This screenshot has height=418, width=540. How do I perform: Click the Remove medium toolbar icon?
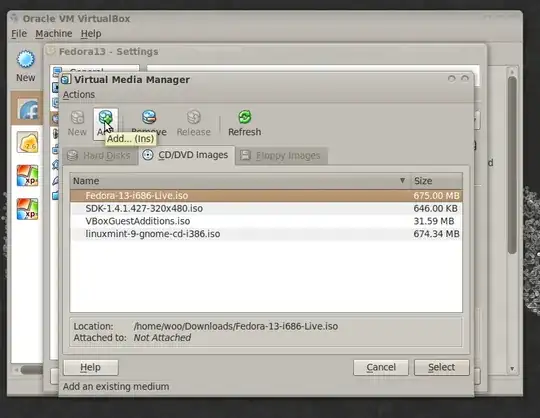click(149, 118)
